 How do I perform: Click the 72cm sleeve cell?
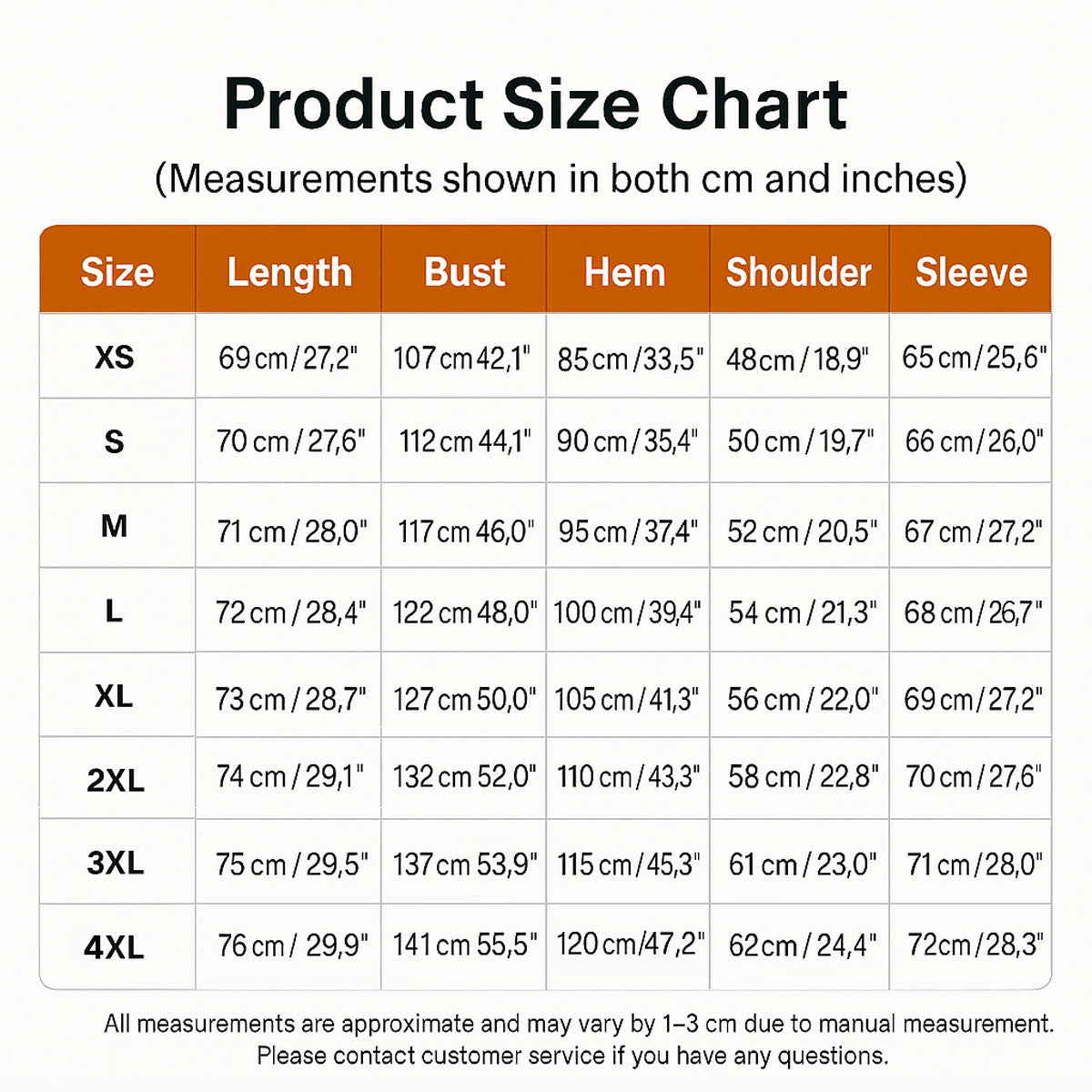click(x=975, y=945)
